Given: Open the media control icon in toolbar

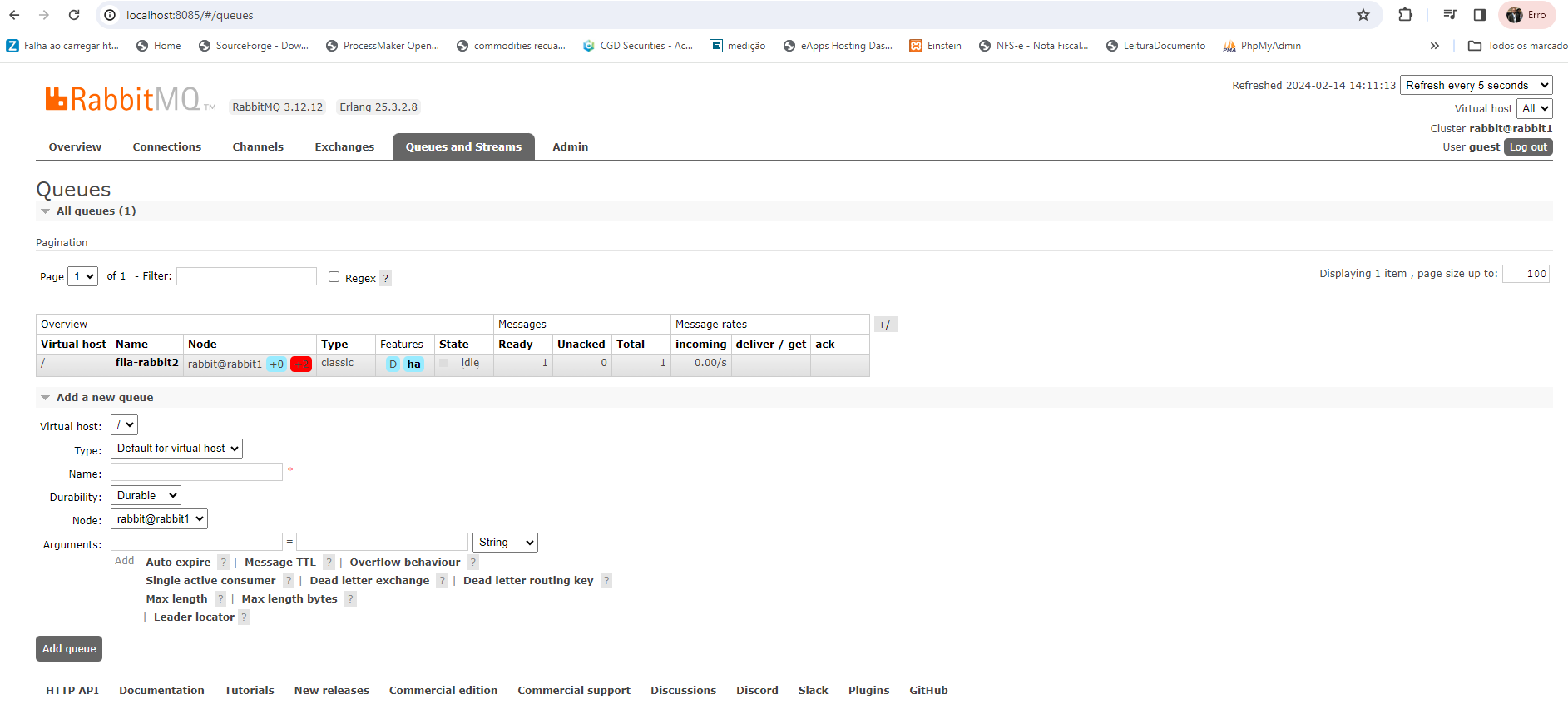Looking at the screenshot, I should click(x=1450, y=15).
